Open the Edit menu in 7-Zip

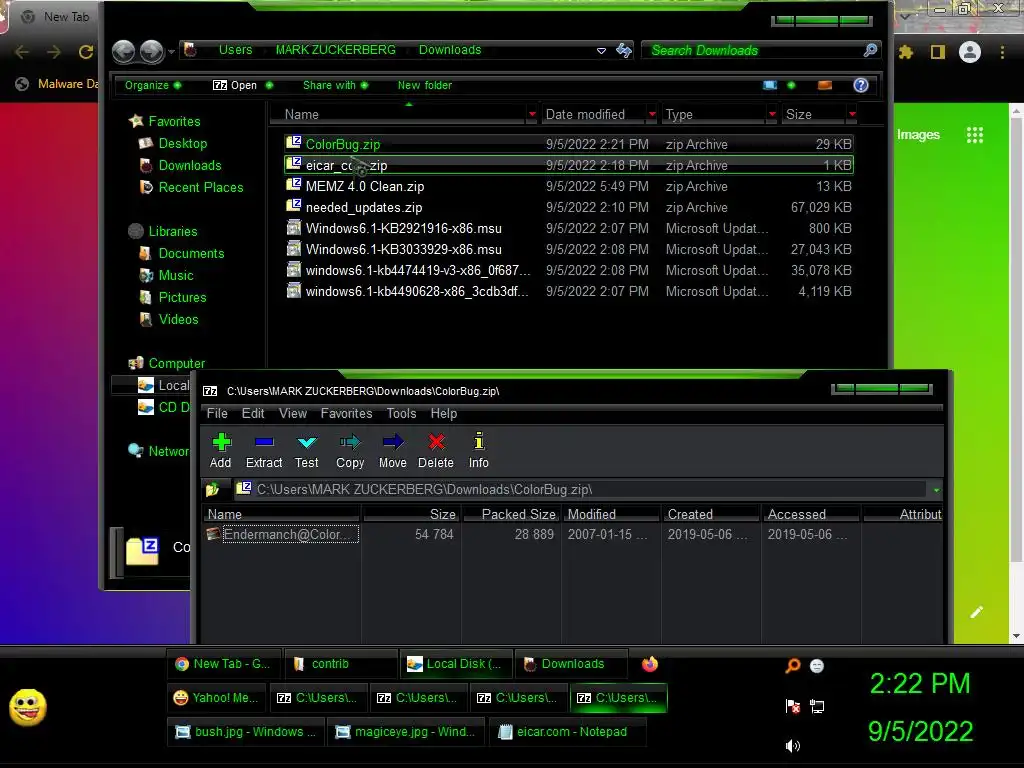tap(253, 413)
